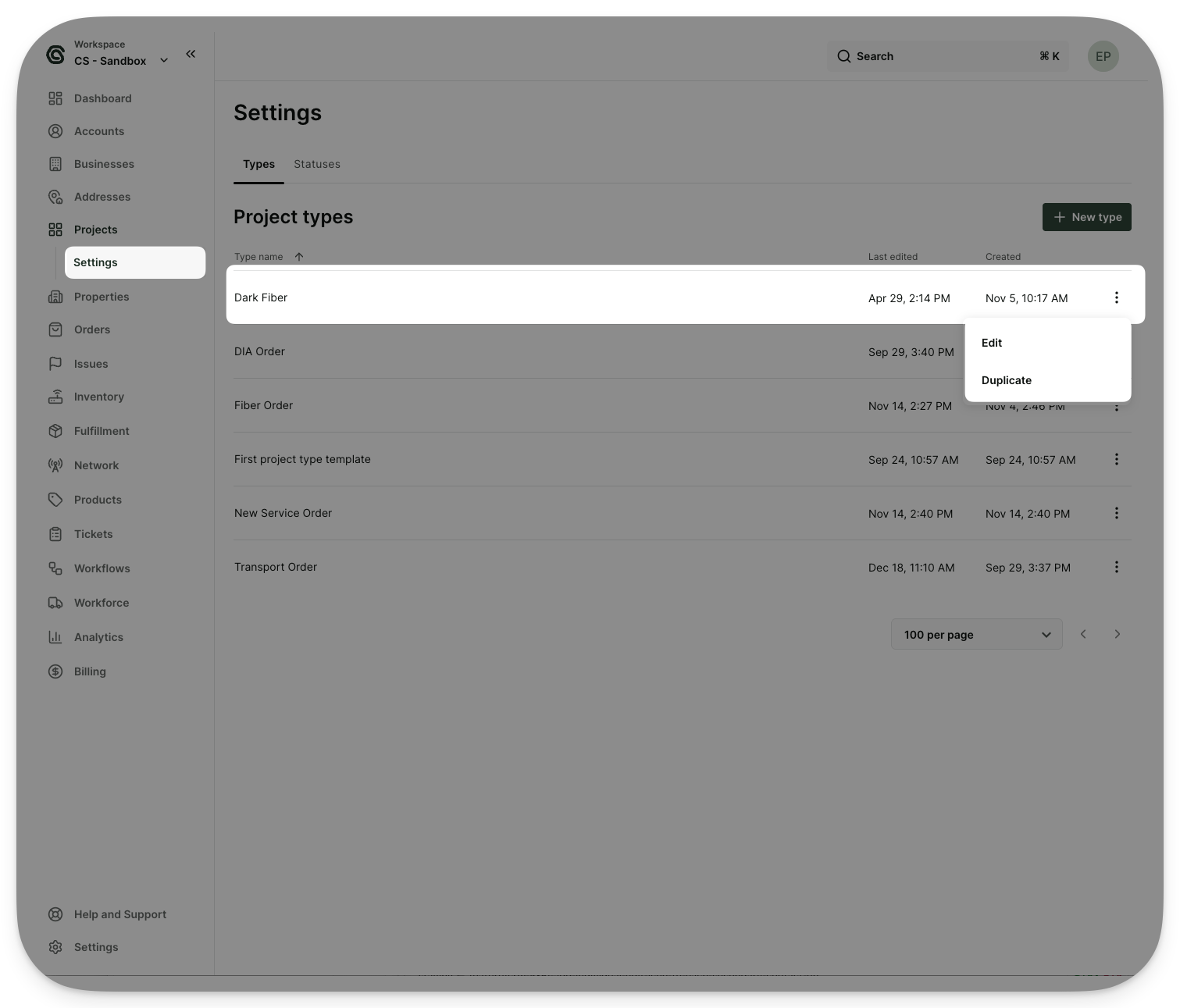Viewport: 1180px width, 1008px height.
Task: Open the New Service Order type
Action: point(283,513)
